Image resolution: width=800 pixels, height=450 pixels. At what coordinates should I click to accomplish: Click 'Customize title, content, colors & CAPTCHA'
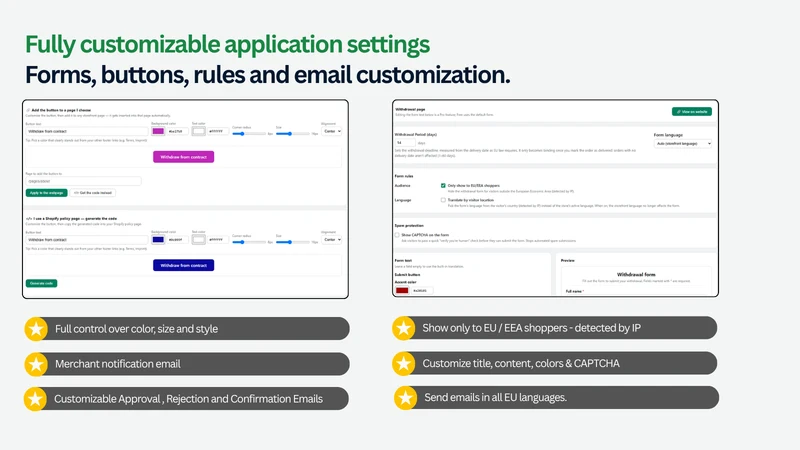tap(521, 363)
